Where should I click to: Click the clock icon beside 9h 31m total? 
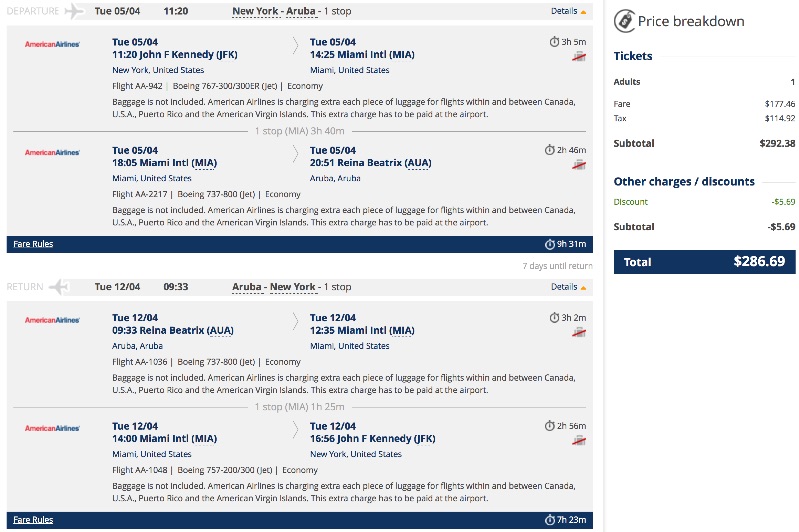pyautogui.click(x=550, y=244)
